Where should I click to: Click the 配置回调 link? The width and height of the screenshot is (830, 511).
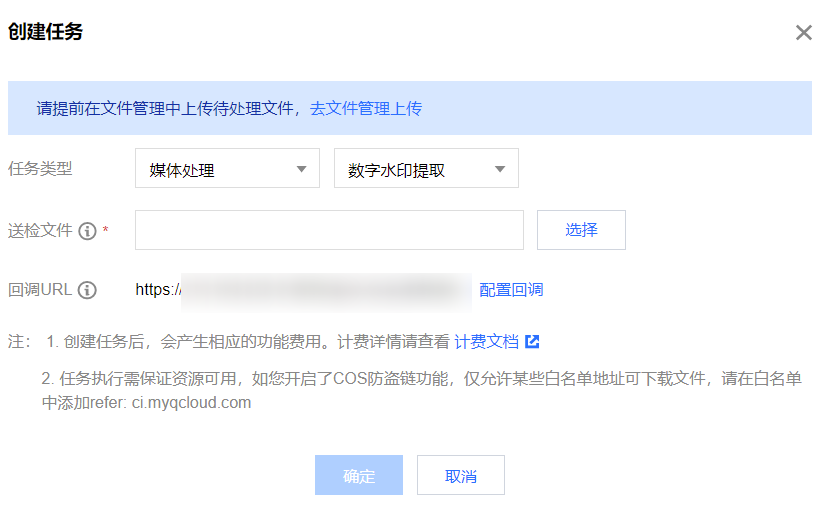511,290
